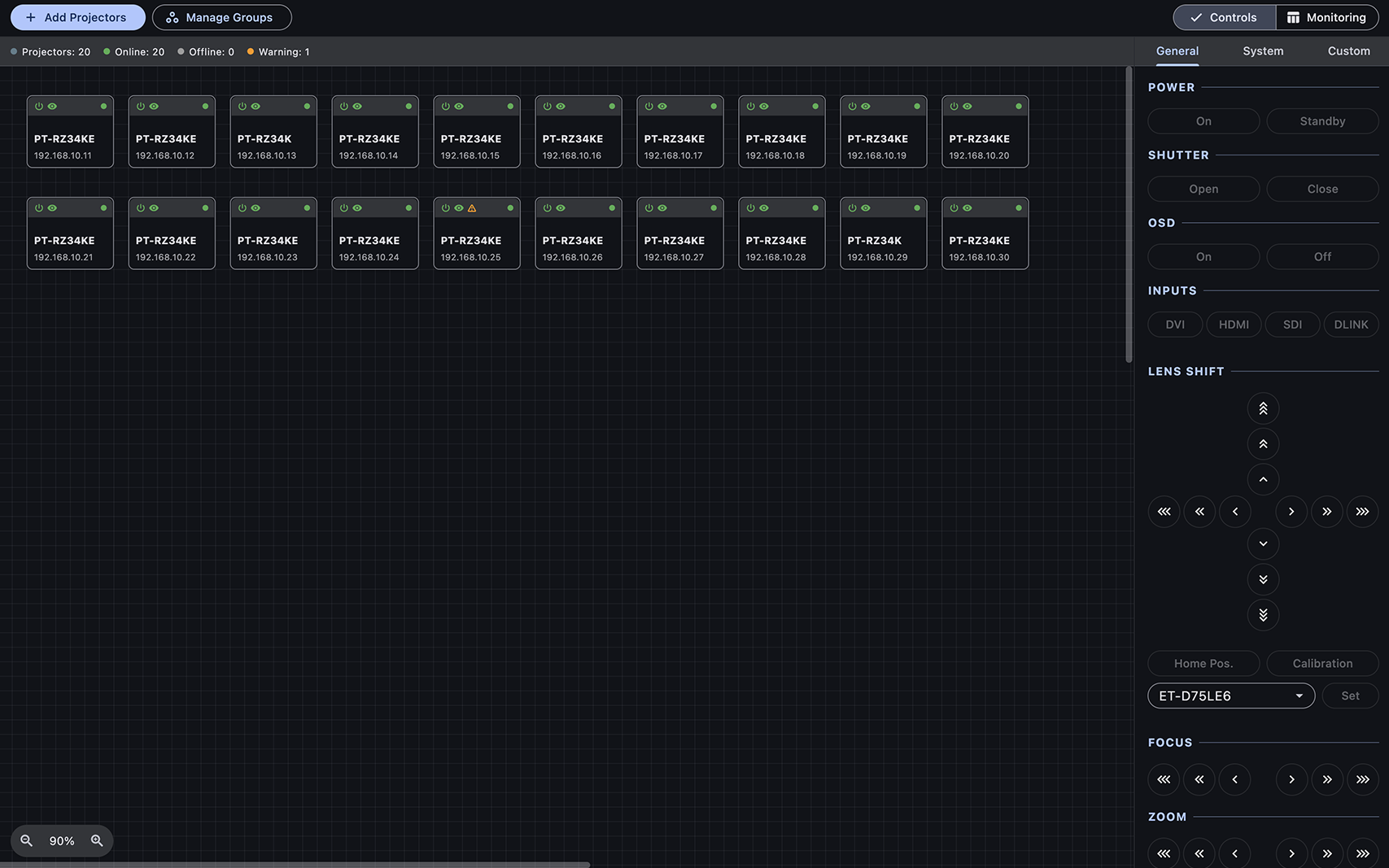Switch to Custom tab
1389x868 pixels.
(x=1349, y=50)
